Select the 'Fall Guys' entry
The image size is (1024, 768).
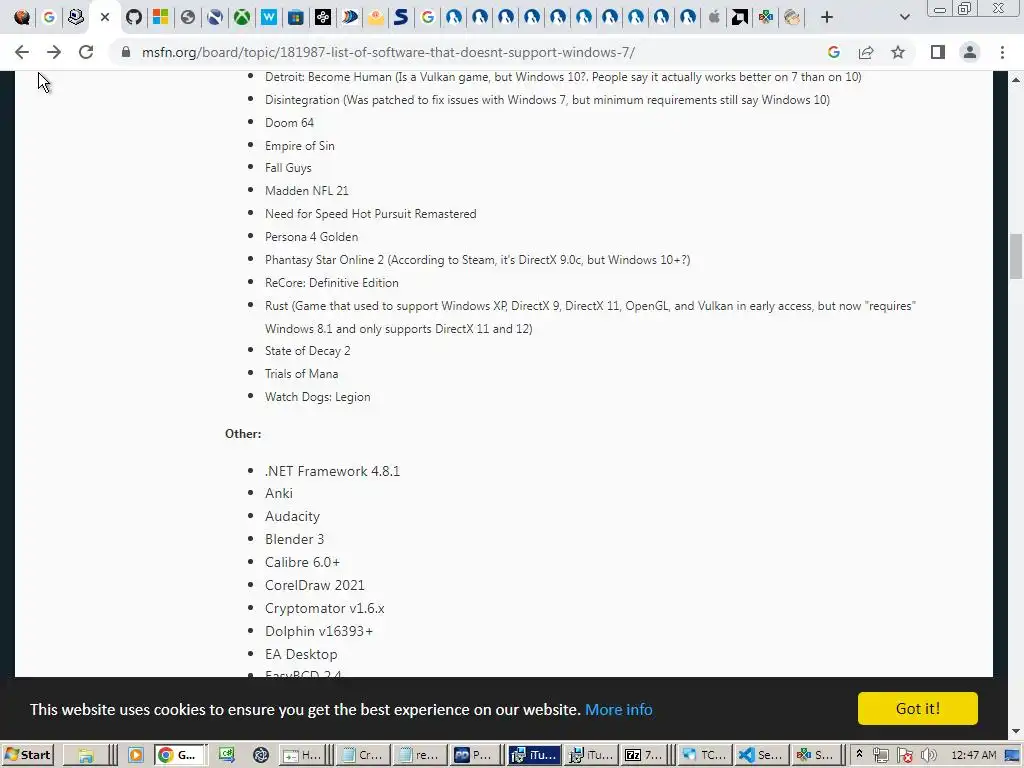click(288, 168)
